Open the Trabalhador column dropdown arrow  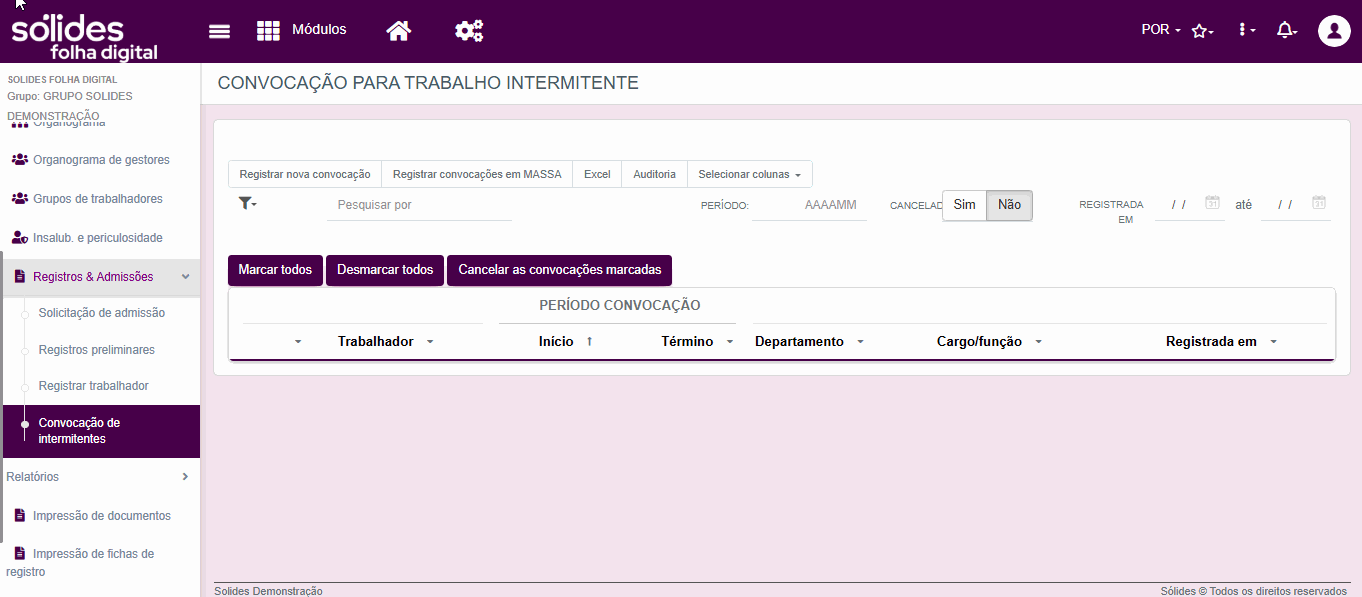[x=430, y=342]
